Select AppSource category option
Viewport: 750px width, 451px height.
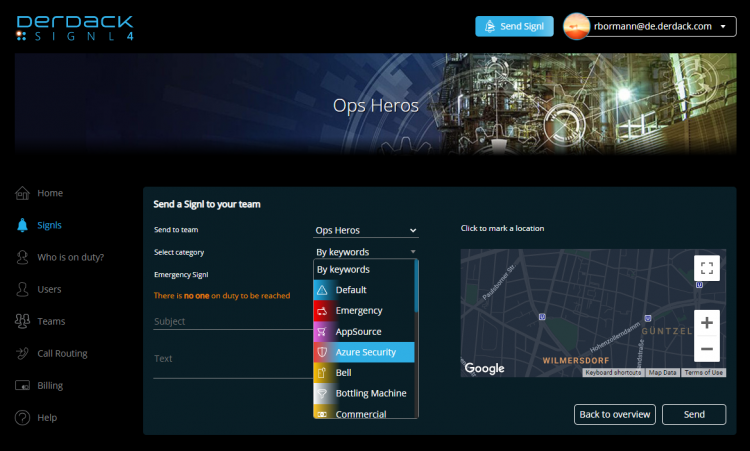pyautogui.click(x=364, y=331)
